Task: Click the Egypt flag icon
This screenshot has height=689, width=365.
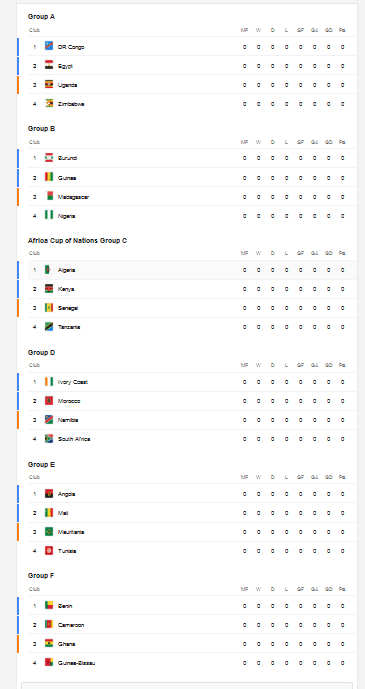Action: pos(49,65)
